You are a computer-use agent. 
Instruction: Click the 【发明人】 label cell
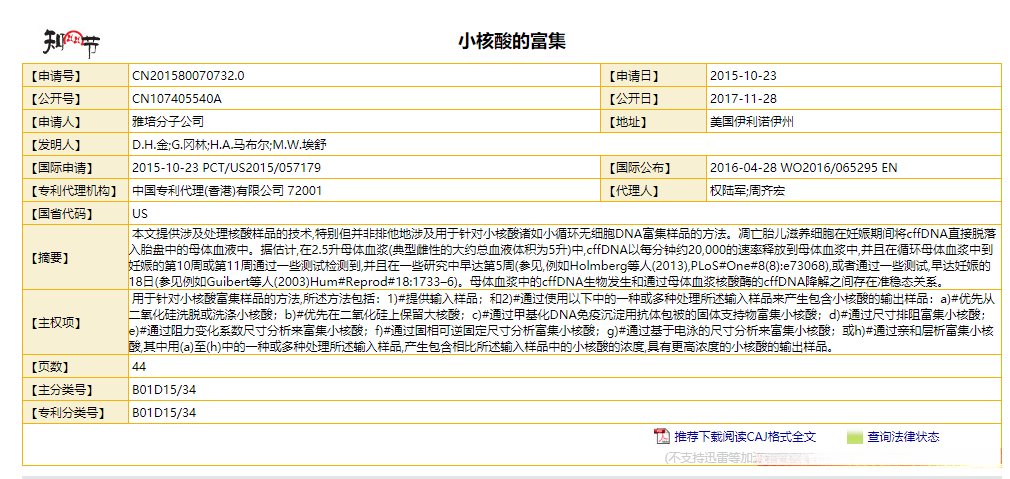pos(75,144)
